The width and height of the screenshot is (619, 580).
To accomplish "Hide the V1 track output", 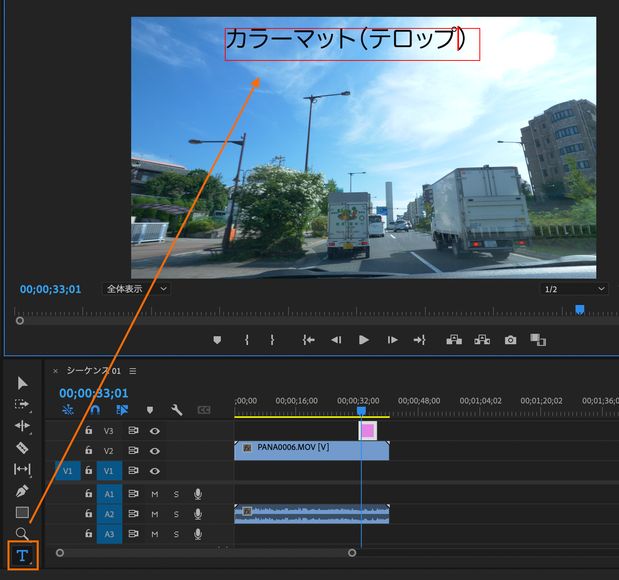I will point(155,471).
